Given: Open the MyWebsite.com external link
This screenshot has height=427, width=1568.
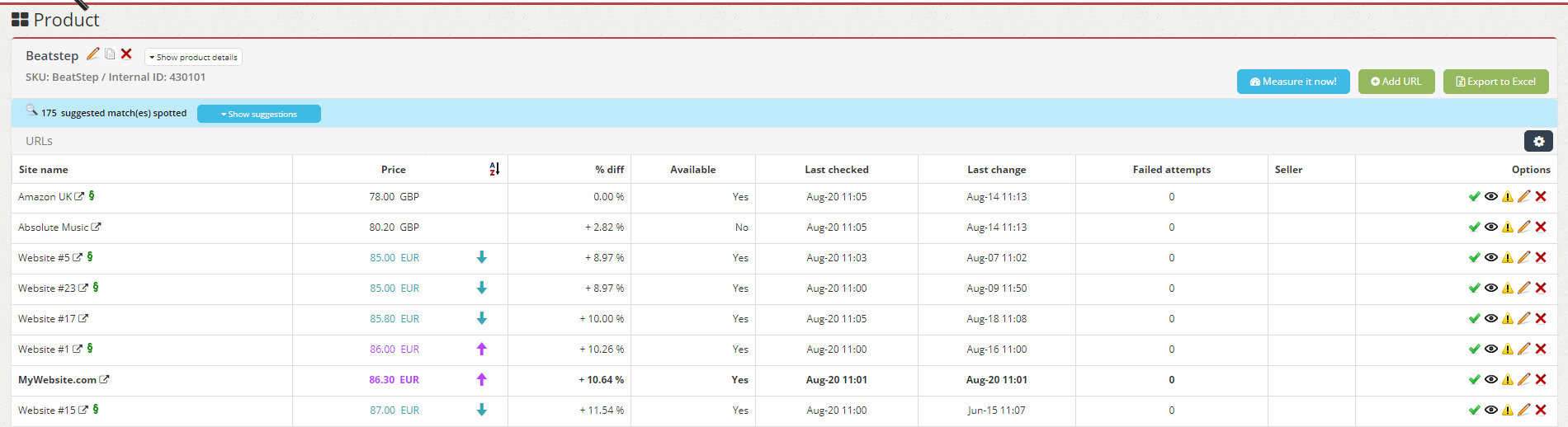Looking at the screenshot, I should [x=104, y=379].
